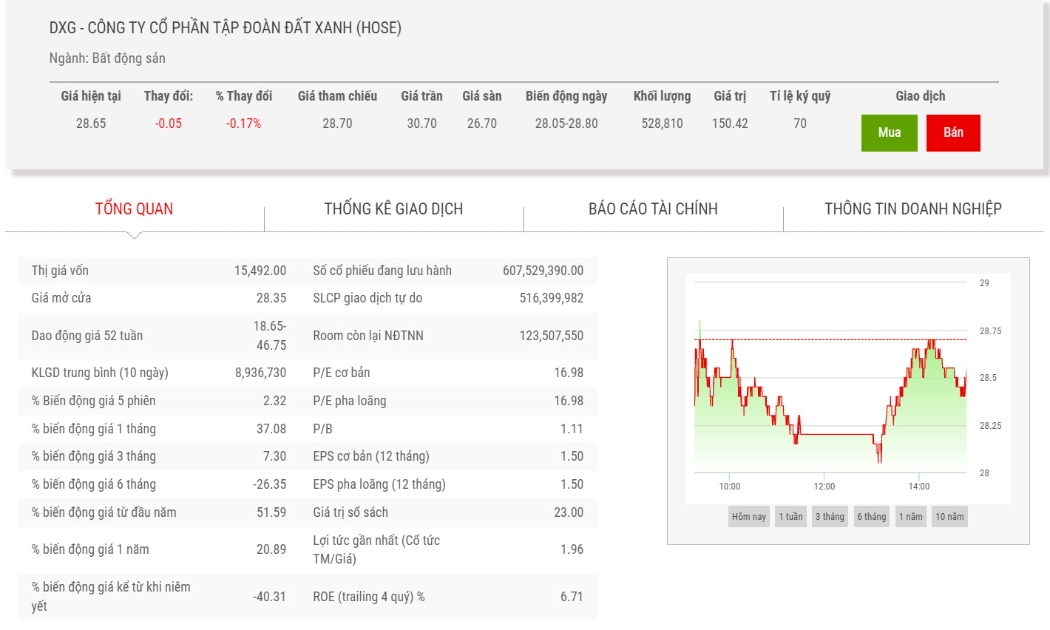
Task: Click the Khối lượng value 528,810
Action: pos(662,123)
